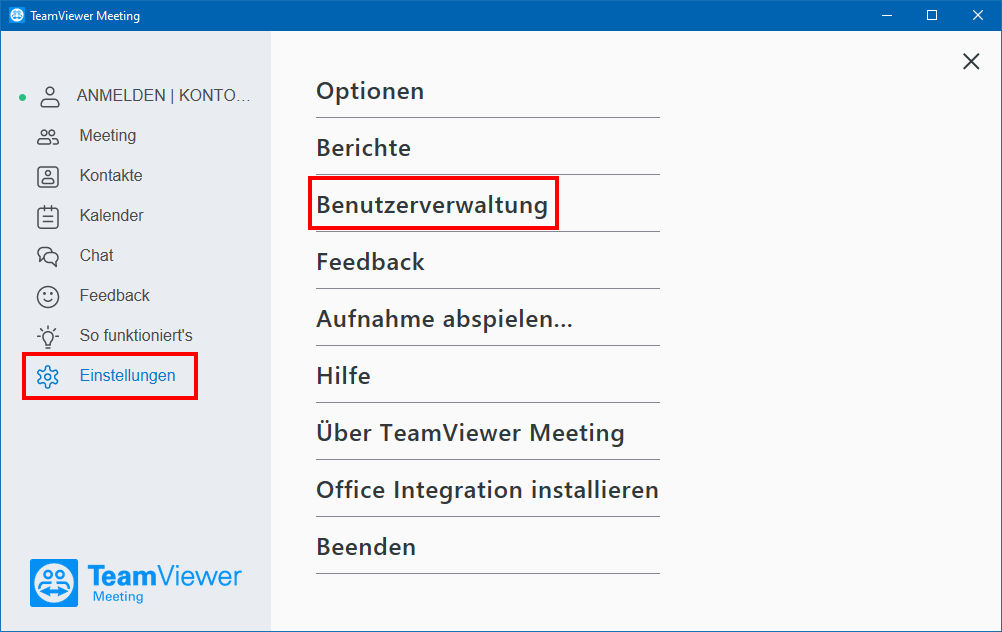Close the settings menu with the X
The image size is (1002, 632).
(971, 61)
